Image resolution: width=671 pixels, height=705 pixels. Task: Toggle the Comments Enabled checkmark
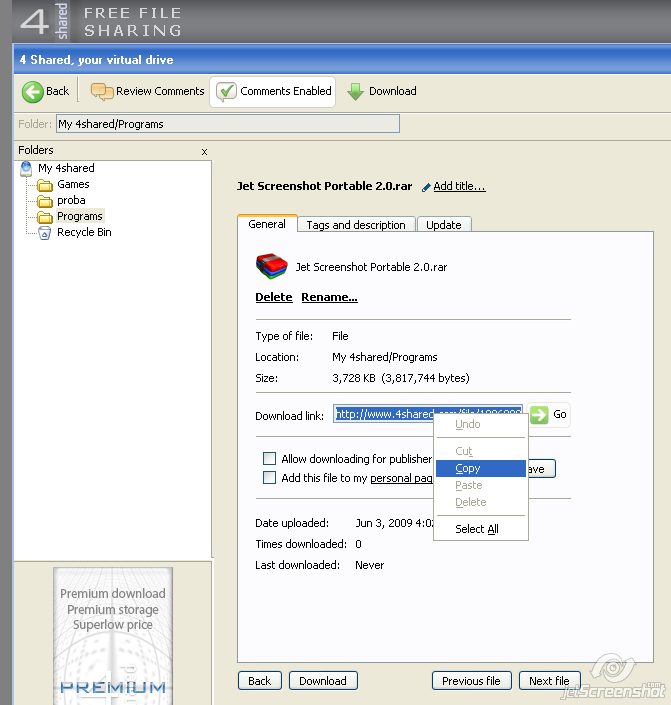pyautogui.click(x=226, y=91)
